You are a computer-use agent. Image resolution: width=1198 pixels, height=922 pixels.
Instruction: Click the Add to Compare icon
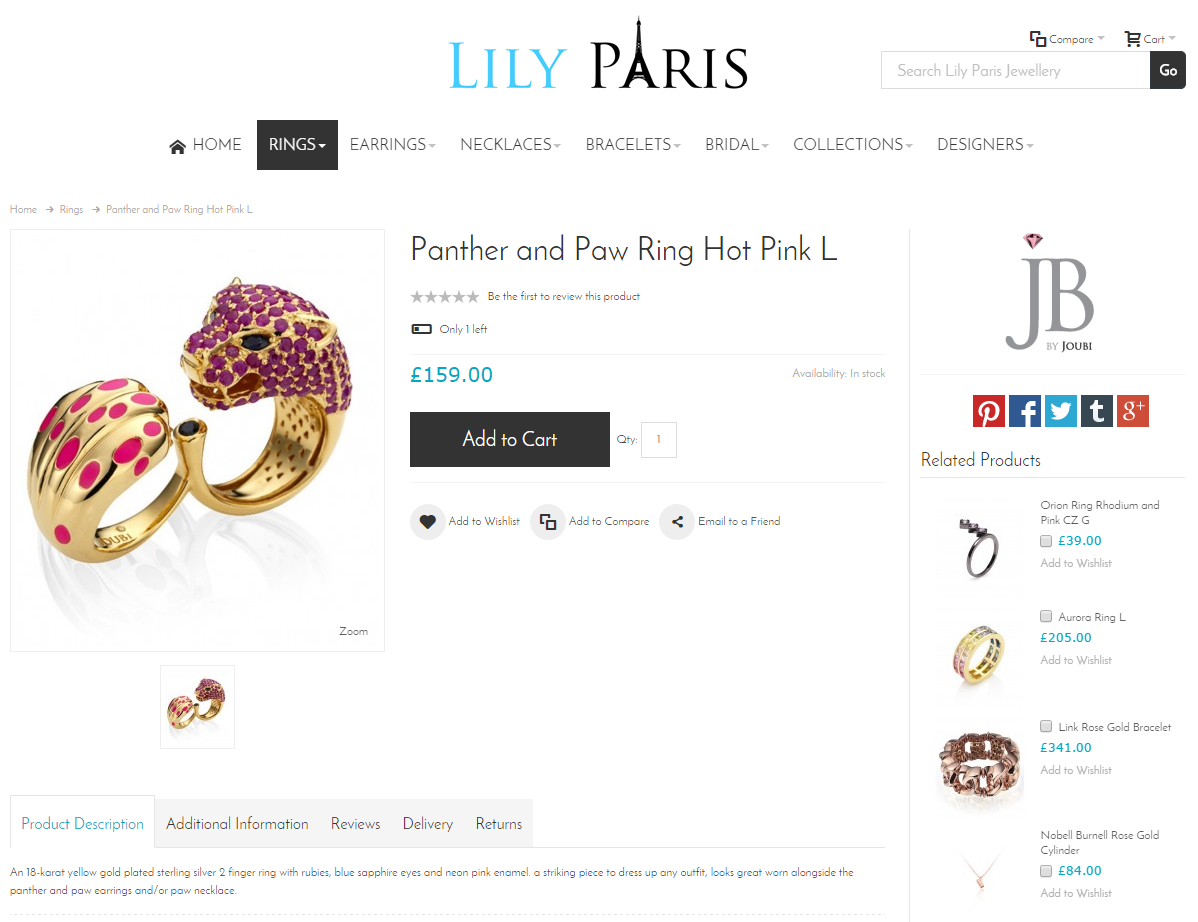click(548, 522)
